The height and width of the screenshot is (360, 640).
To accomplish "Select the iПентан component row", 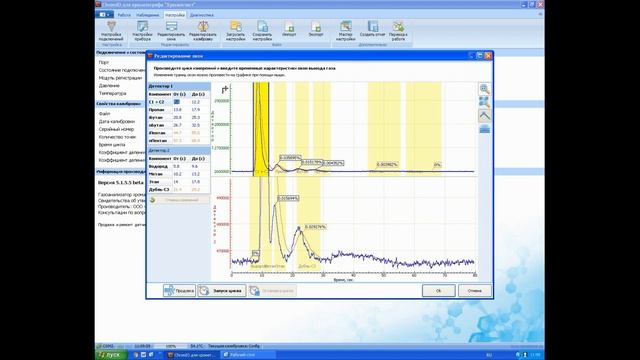I will tap(179, 133).
